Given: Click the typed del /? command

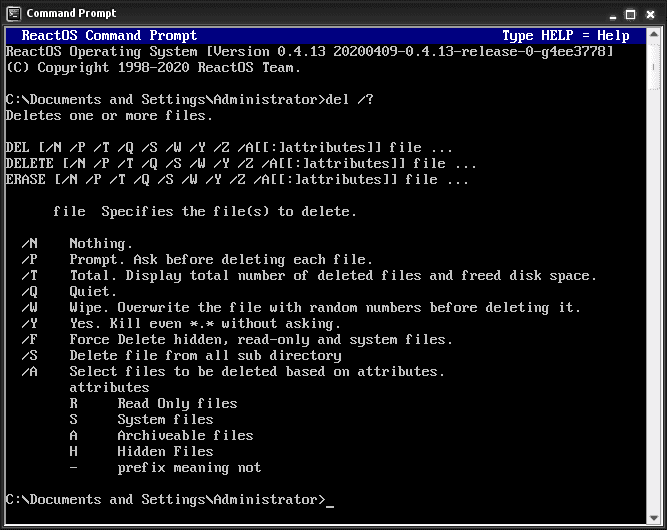Looking at the screenshot, I should (360, 99).
